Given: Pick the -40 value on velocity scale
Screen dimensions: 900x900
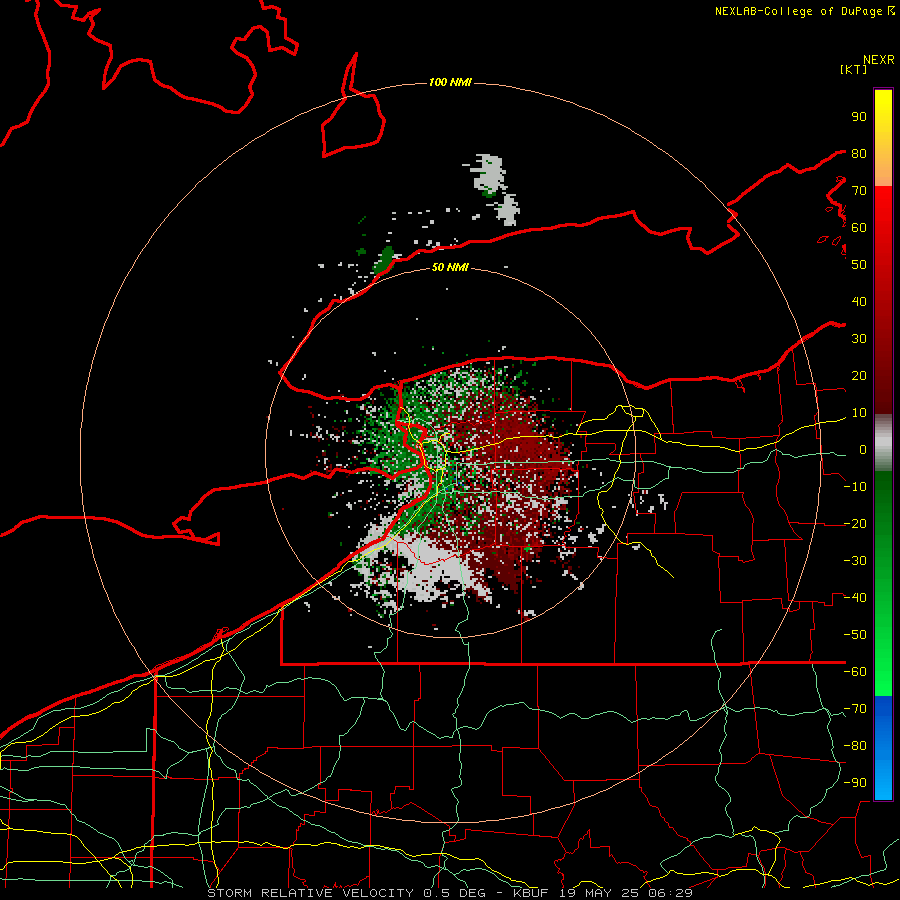Looking at the screenshot, I should 855,598.
